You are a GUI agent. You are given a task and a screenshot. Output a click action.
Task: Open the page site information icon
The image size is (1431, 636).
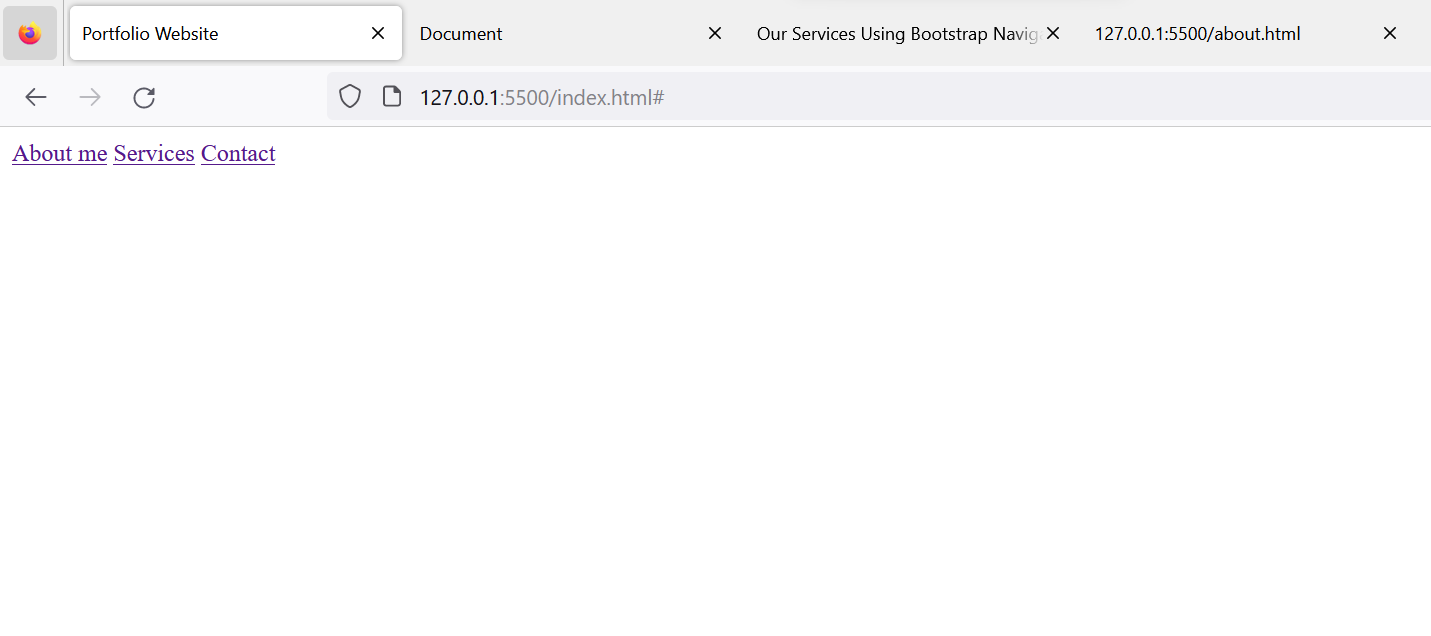pos(392,97)
